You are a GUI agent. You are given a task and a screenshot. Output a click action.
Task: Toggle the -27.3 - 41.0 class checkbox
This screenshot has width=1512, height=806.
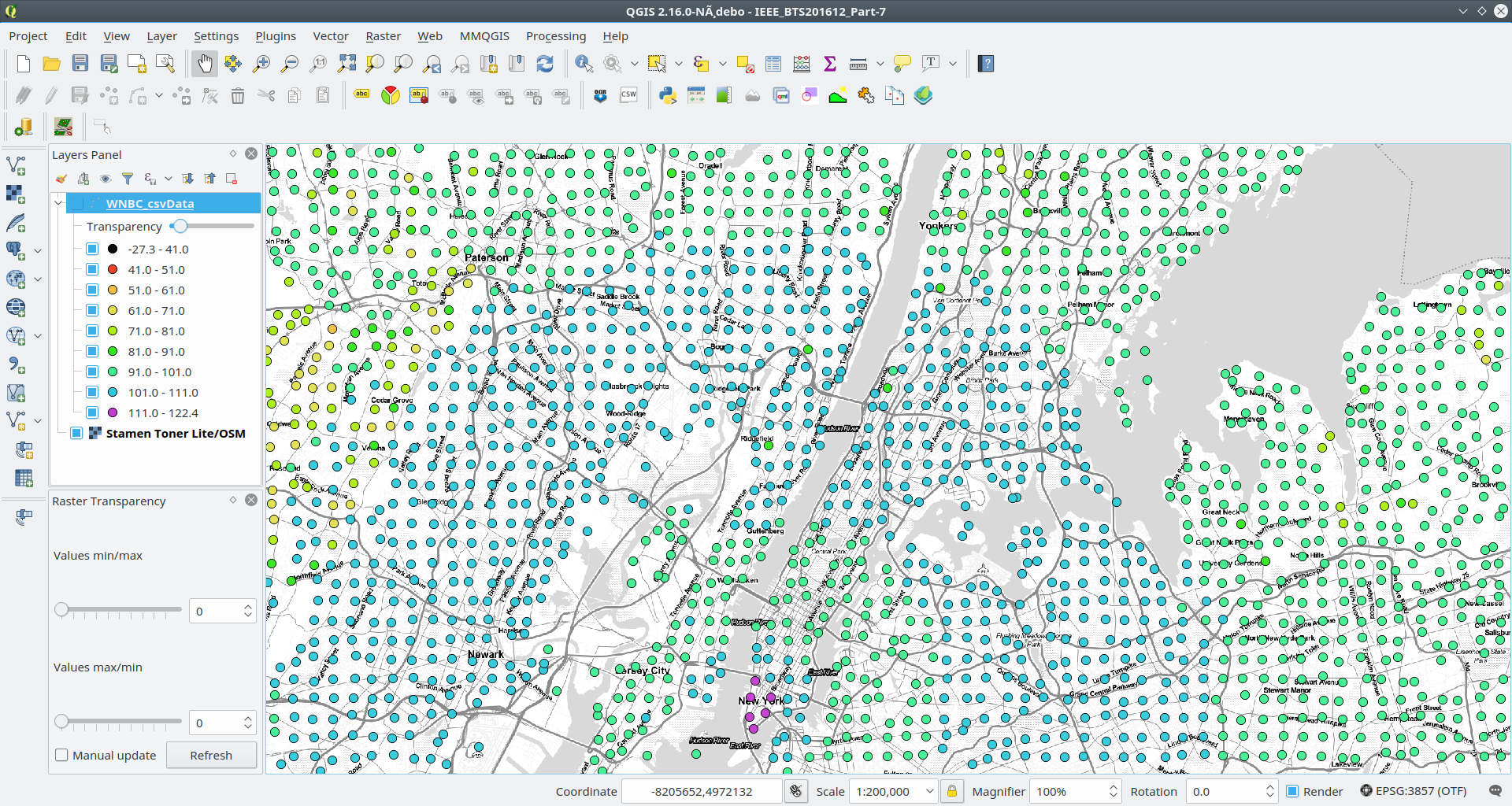(92, 249)
